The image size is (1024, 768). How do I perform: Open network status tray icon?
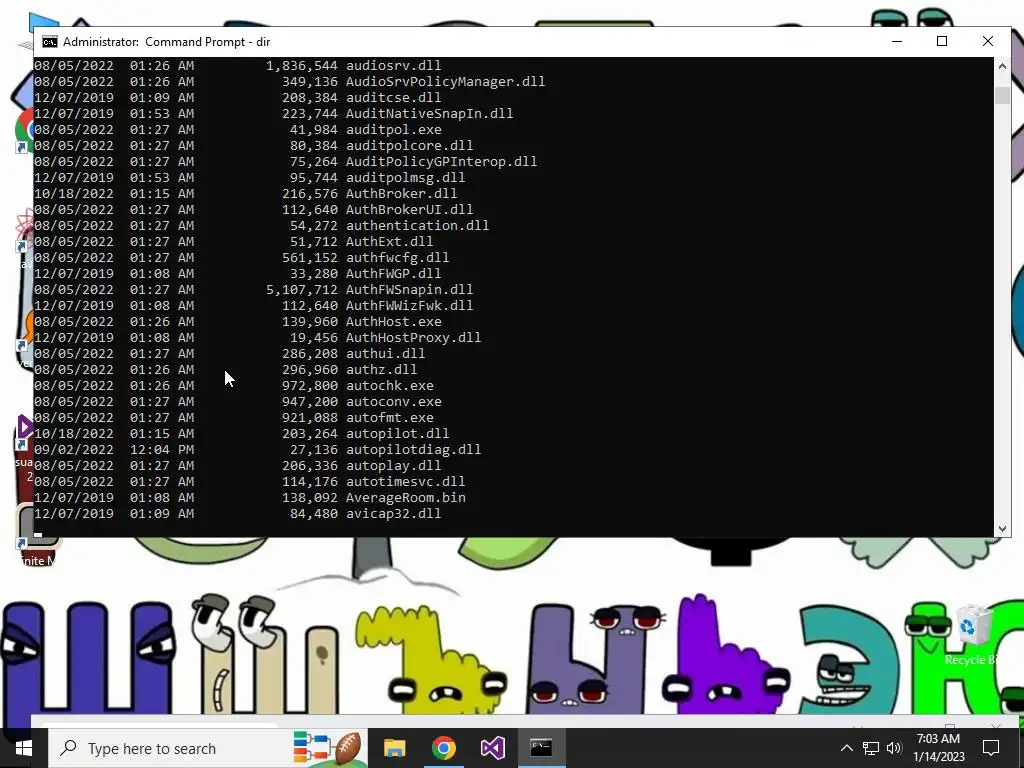pos(871,748)
